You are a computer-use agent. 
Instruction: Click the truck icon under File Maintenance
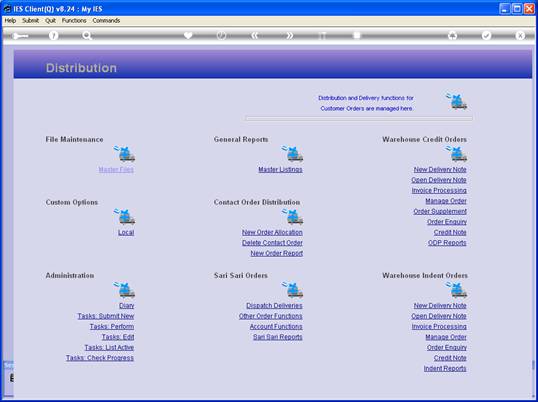pyautogui.click(x=125, y=153)
